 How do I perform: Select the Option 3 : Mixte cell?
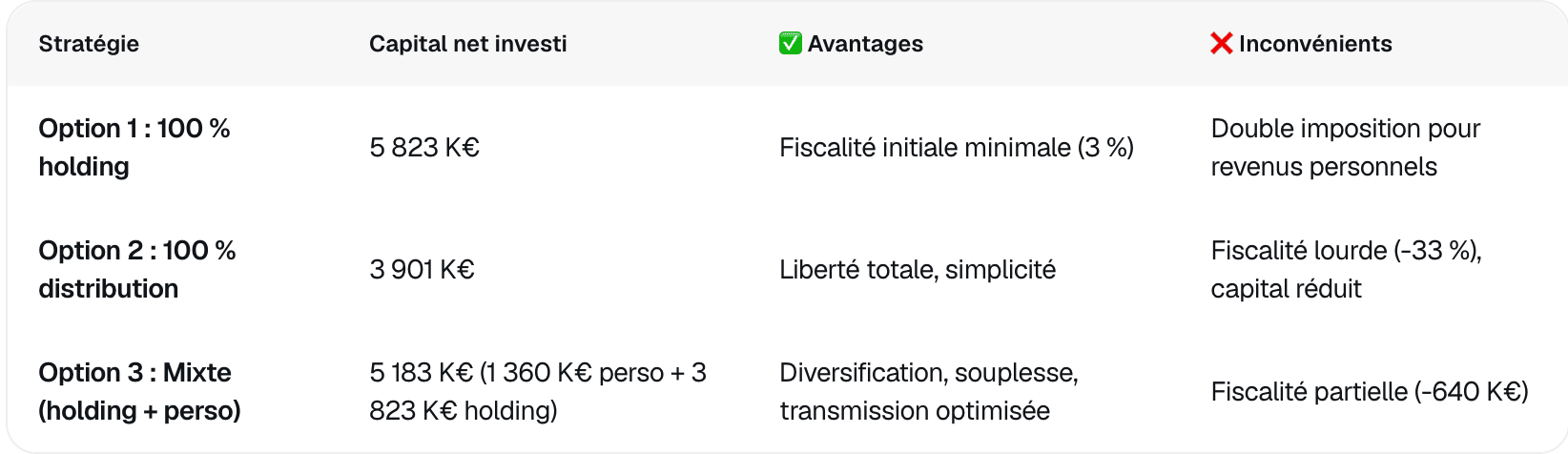pyautogui.click(x=139, y=391)
